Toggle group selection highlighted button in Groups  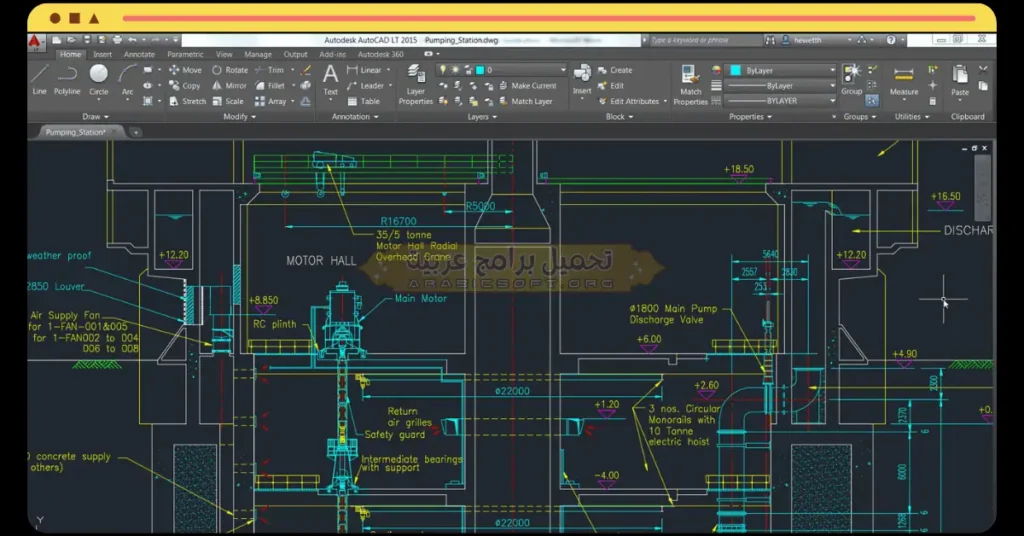872,101
